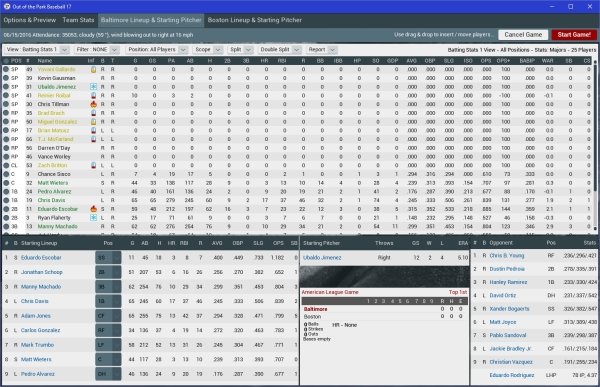Viewport: 600px width, 387px height.
Task: Click the yellow fatigue icon next to Miguel Gonzalez
Action: 93,122
